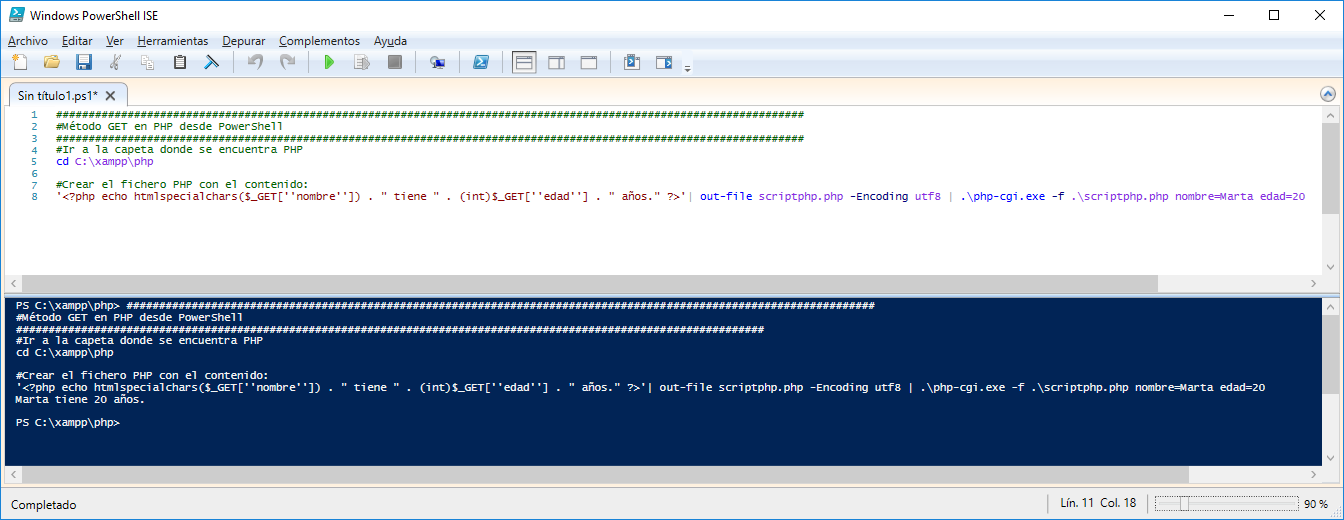
Task: Toggle Show Script Pane Top layout
Action: coord(524,62)
